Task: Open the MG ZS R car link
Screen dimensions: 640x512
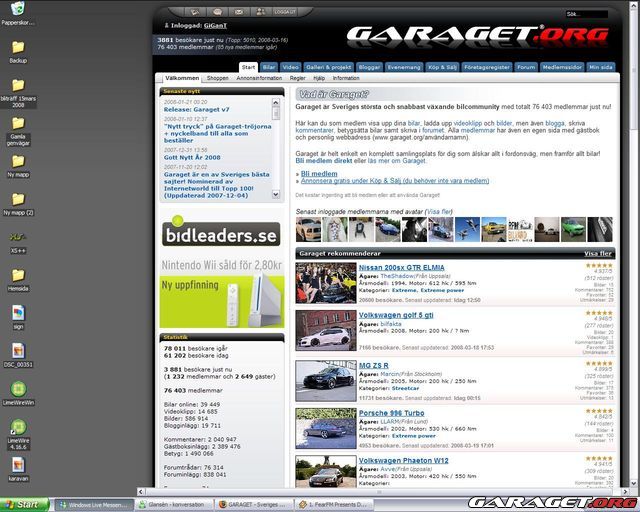Action: coord(373,366)
